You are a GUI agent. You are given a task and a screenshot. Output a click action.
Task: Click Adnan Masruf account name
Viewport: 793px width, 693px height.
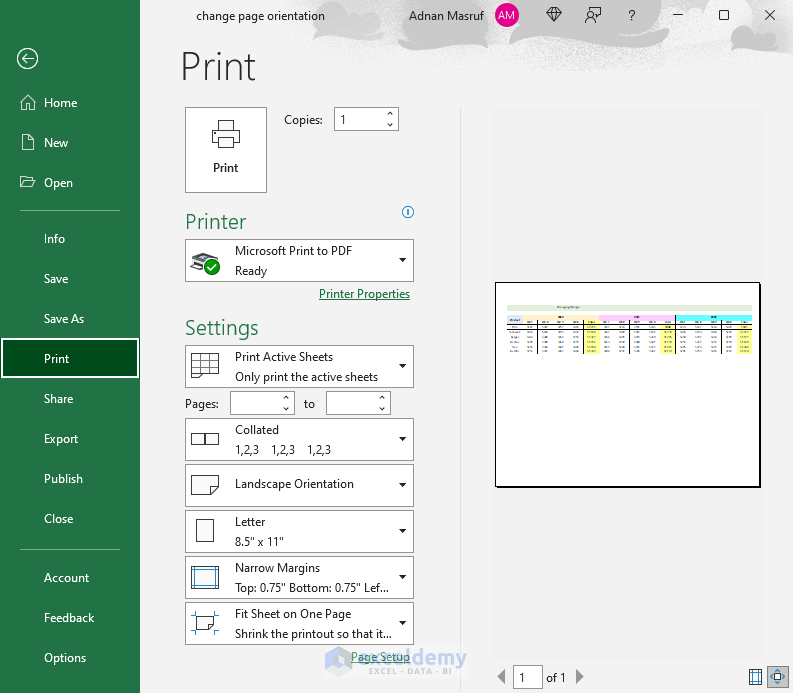pyautogui.click(x=446, y=16)
